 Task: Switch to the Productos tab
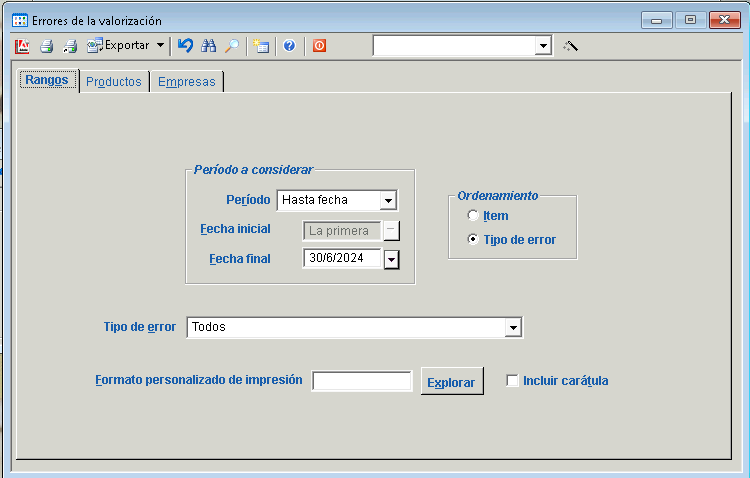(x=113, y=82)
